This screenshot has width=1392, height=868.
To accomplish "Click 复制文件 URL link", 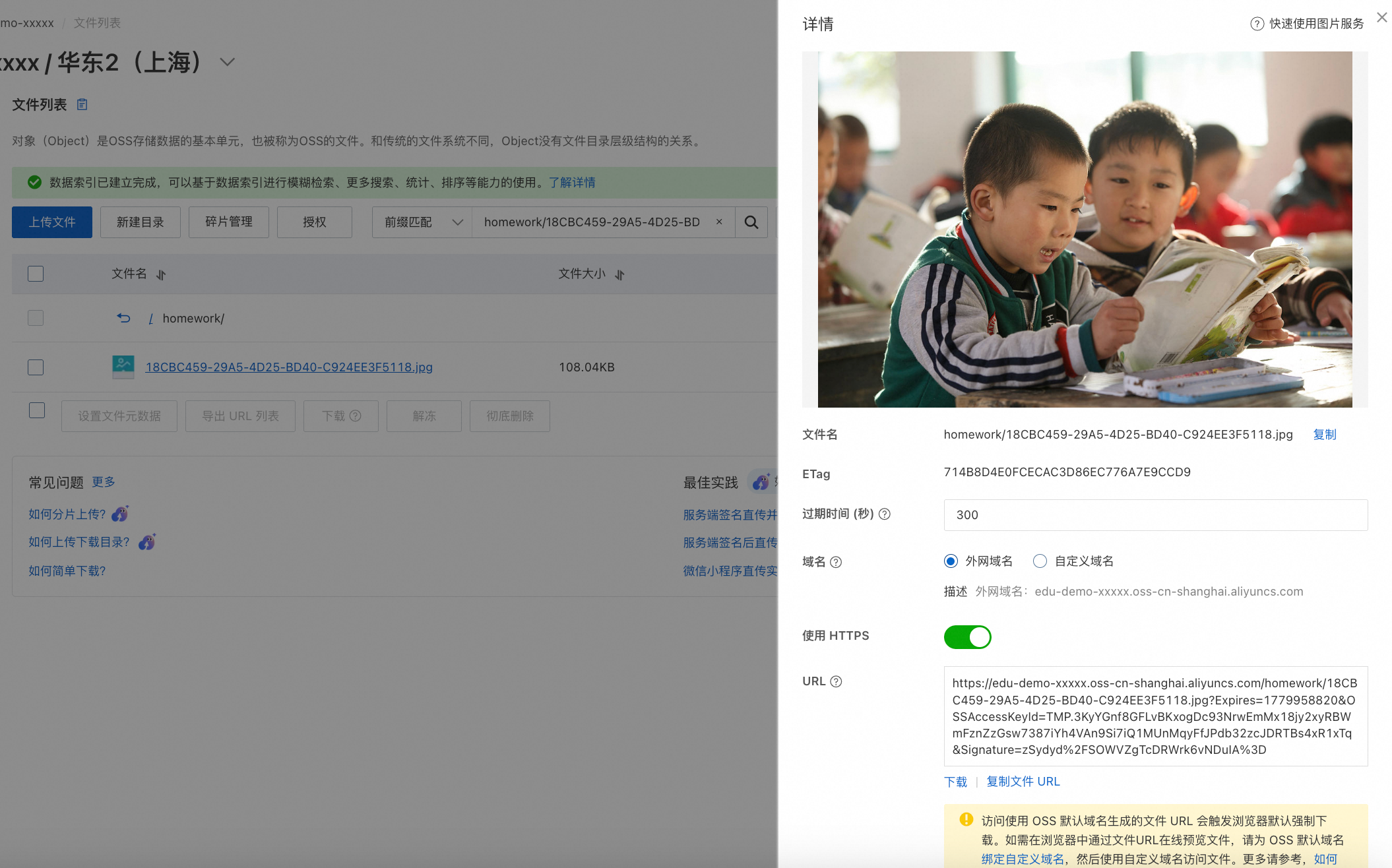I will [x=1023, y=782].
